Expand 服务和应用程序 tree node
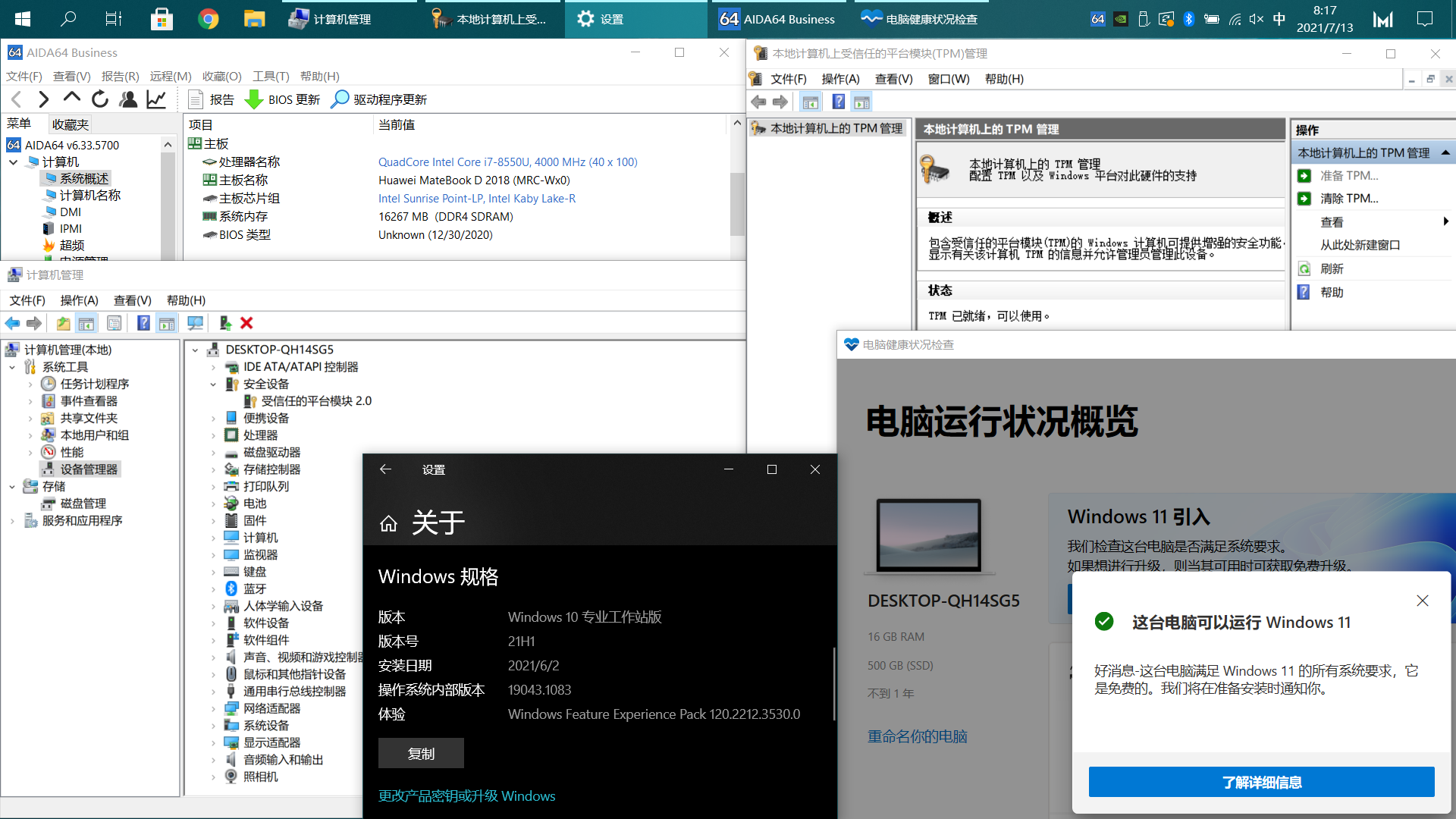Image resolution: width=1456 pixels, height=819 pixels. [x=12, y=521]
